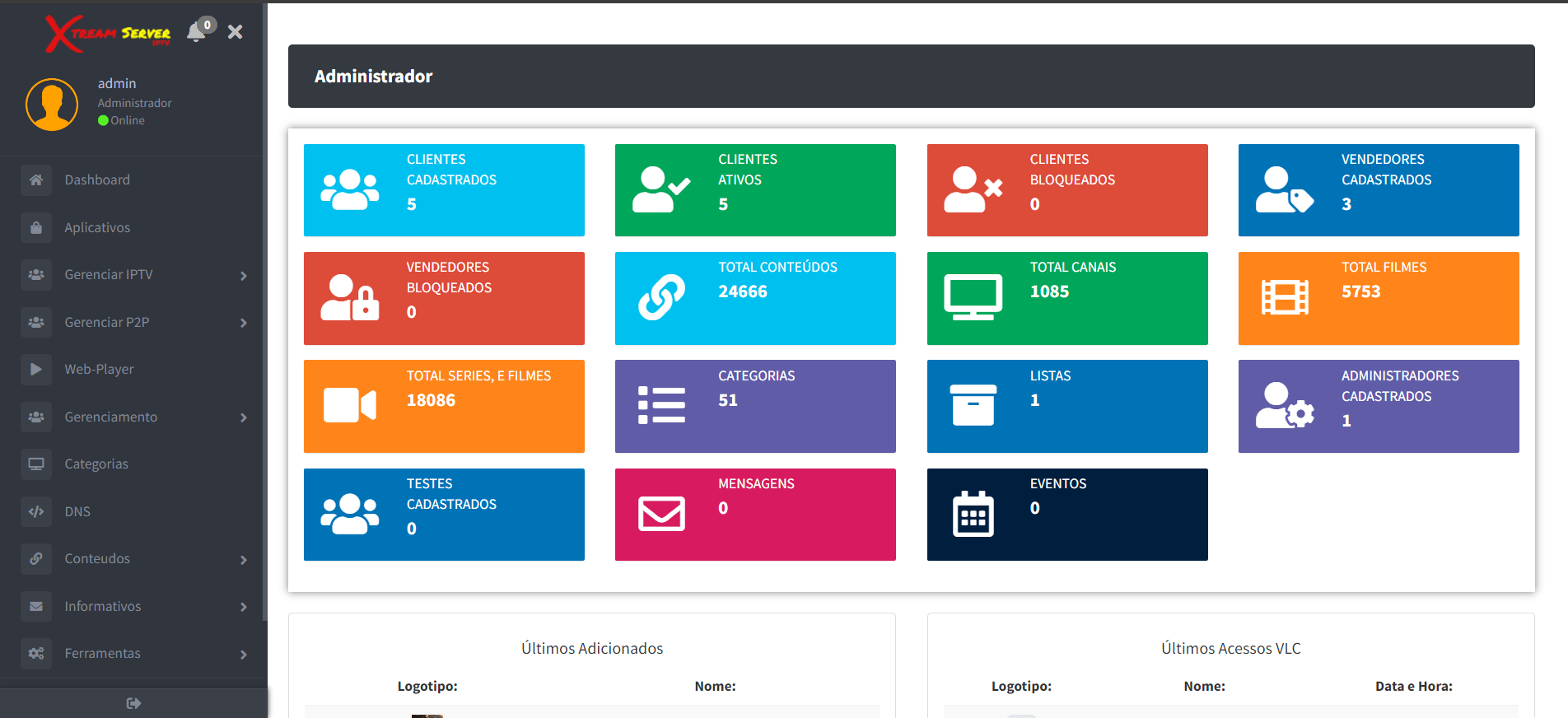Click the Total Filmes orange tile
Viewport: 1568px width, 718px height.
pyautogui.click(x=1379, y=298)
